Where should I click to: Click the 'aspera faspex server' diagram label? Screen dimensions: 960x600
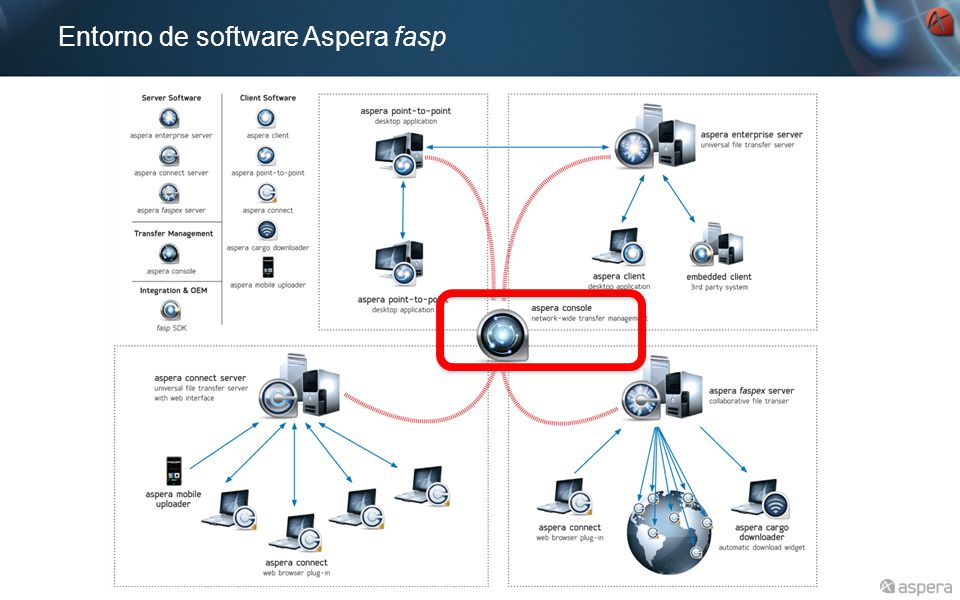pos(751,391)
